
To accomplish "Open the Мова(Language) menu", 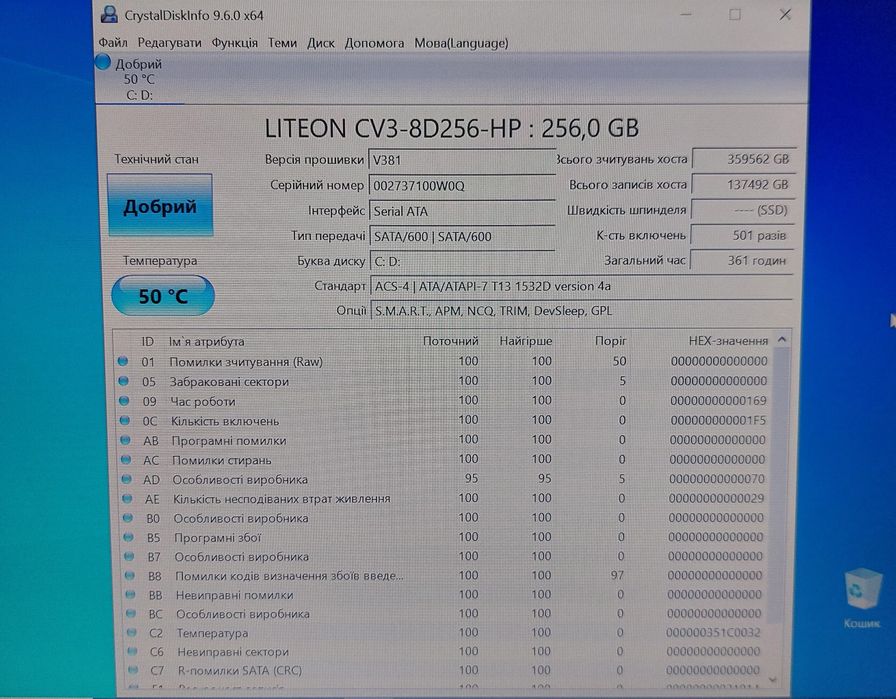I will tap(461, 43).
